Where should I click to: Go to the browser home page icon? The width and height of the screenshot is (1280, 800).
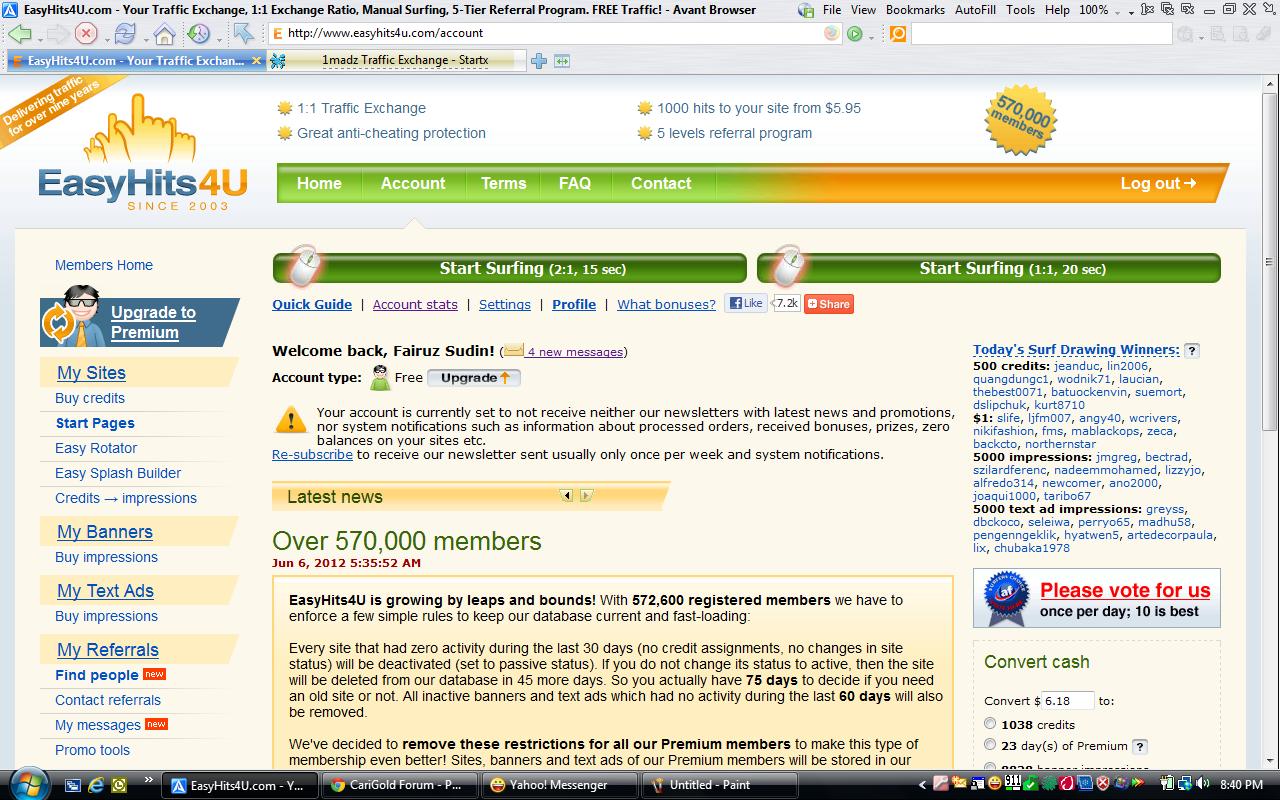[x=164, y=33]
